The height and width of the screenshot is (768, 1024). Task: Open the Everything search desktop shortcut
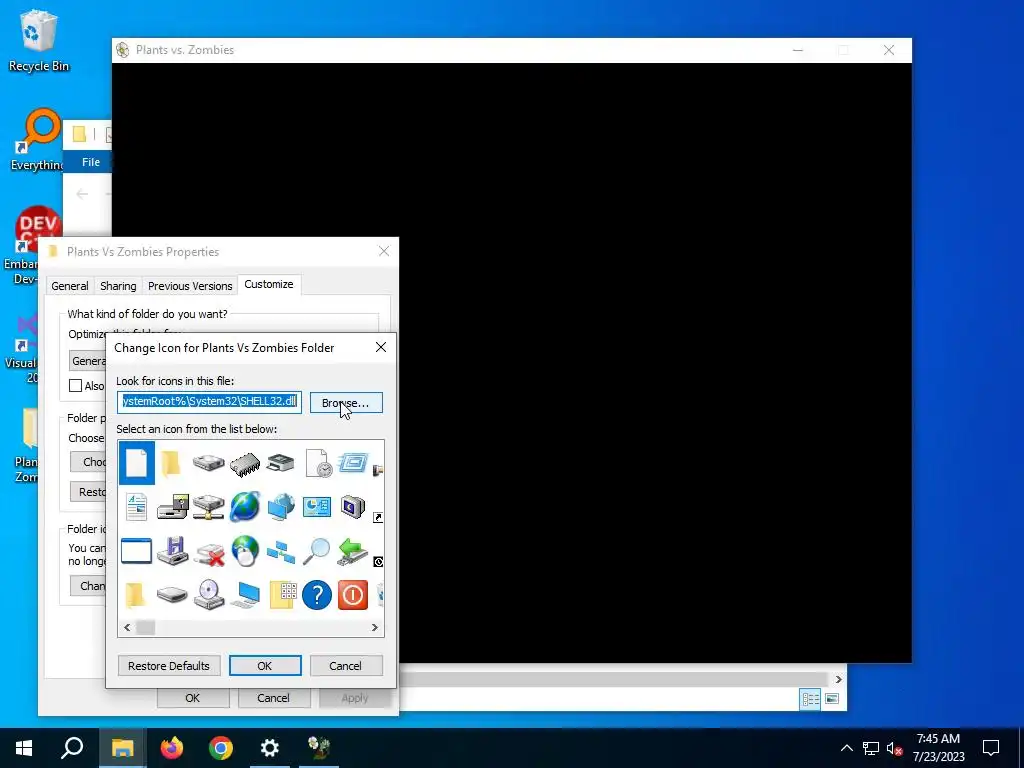[37, 139]
